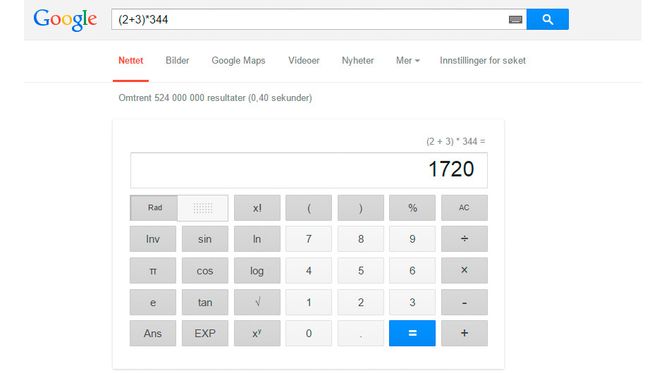664x374 pixels.
Task: Click the sin function key
Action: (x=205, y=239)
